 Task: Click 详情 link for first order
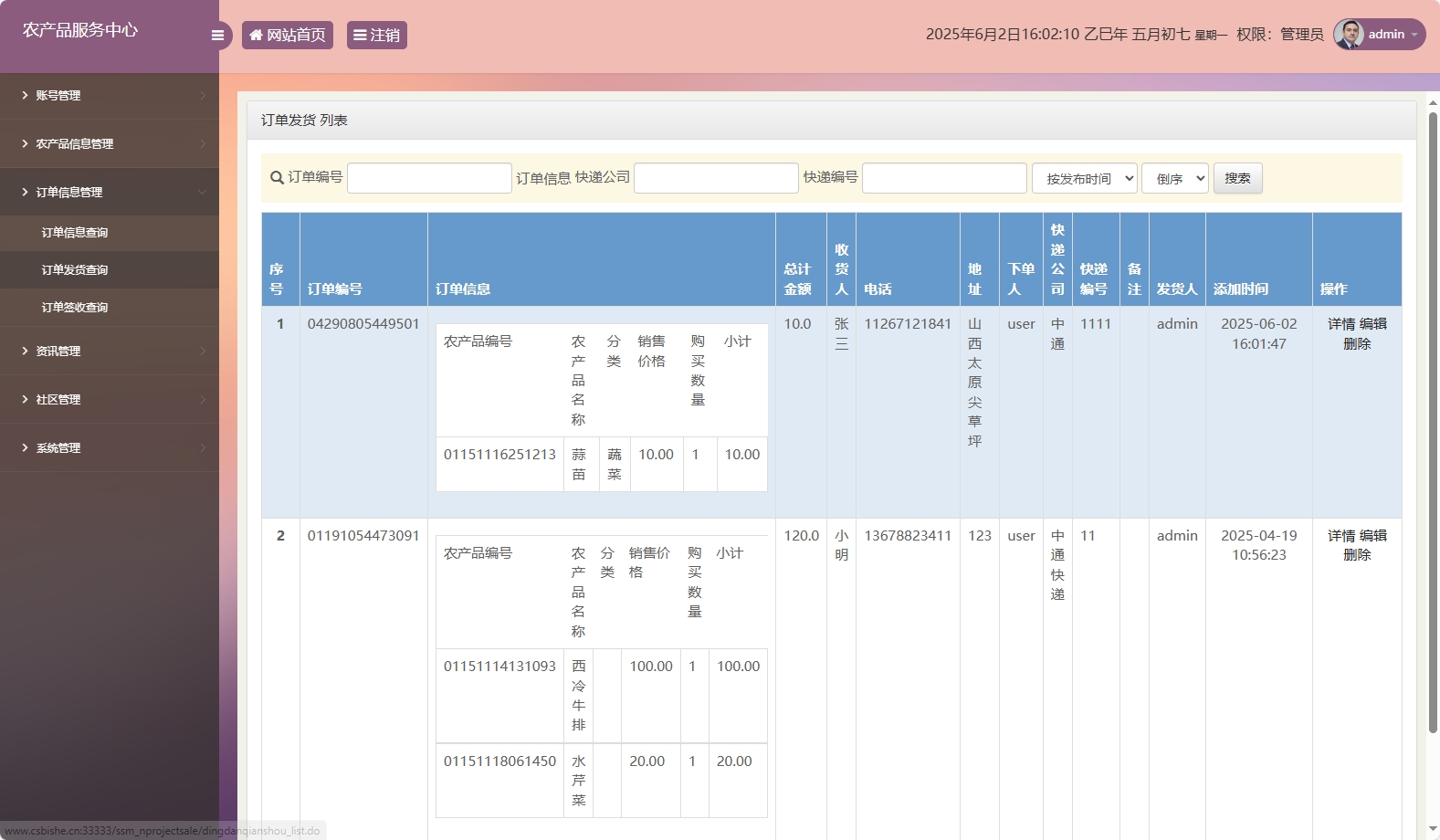coord(1340,324)
